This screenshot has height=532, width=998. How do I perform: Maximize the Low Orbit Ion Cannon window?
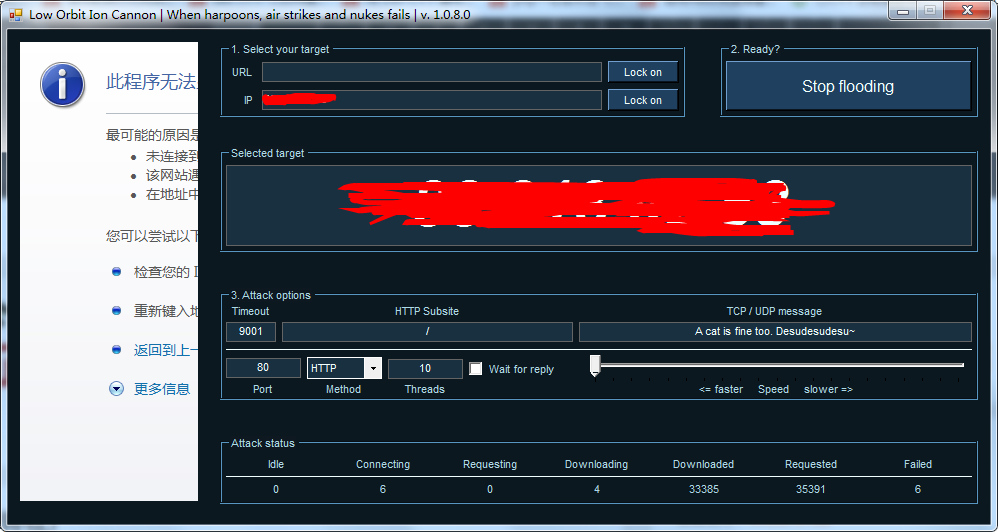pos(930,10)
